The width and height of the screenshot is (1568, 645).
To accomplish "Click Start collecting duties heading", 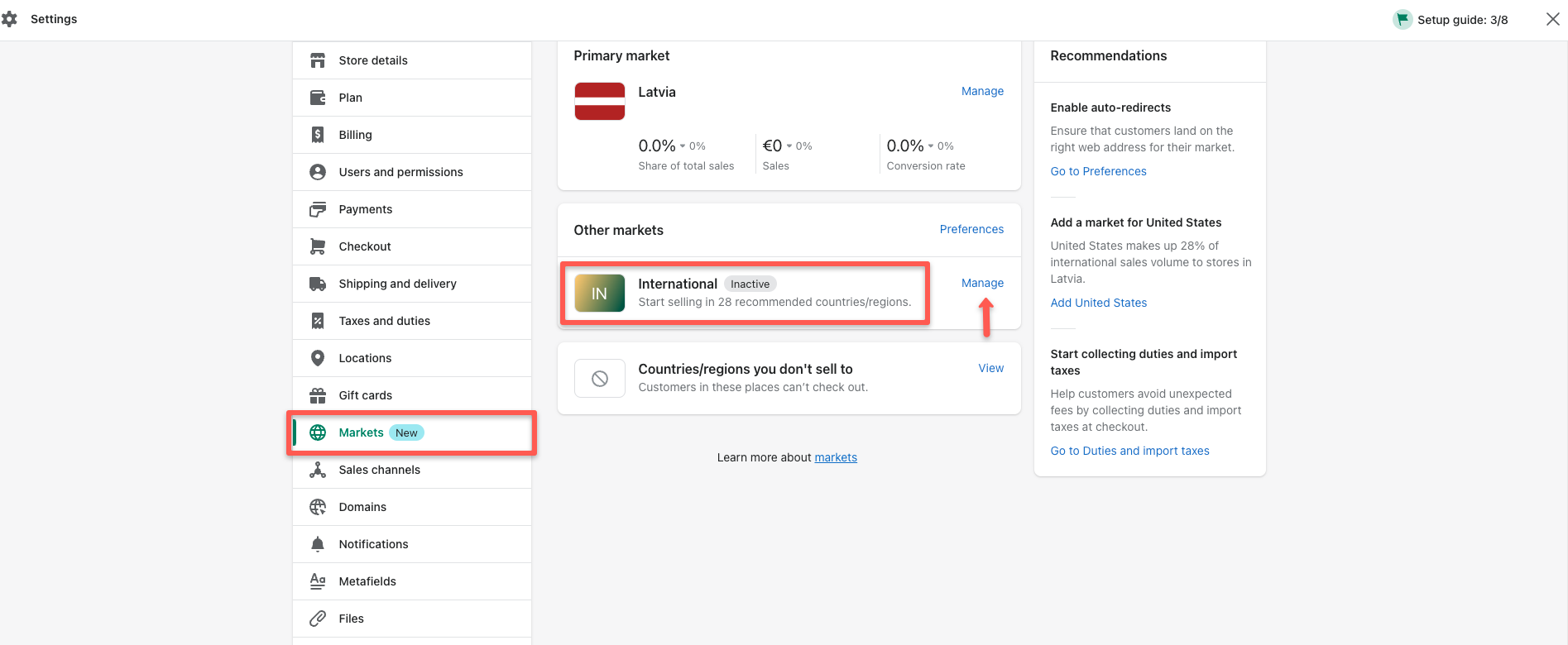I will [1144, 362].
